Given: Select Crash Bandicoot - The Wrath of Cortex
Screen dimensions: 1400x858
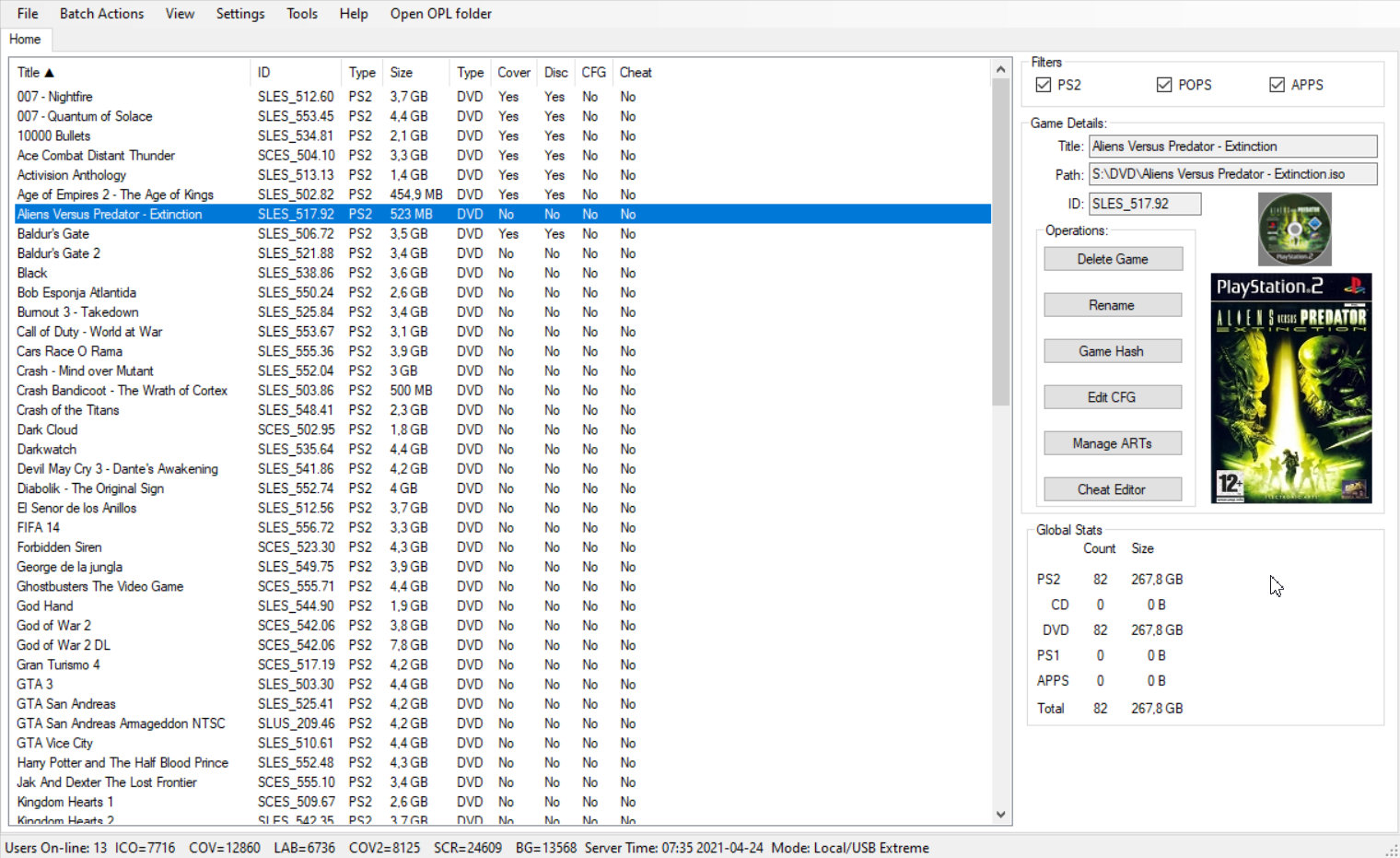Looking at the screenshot, I should (502, 391).
